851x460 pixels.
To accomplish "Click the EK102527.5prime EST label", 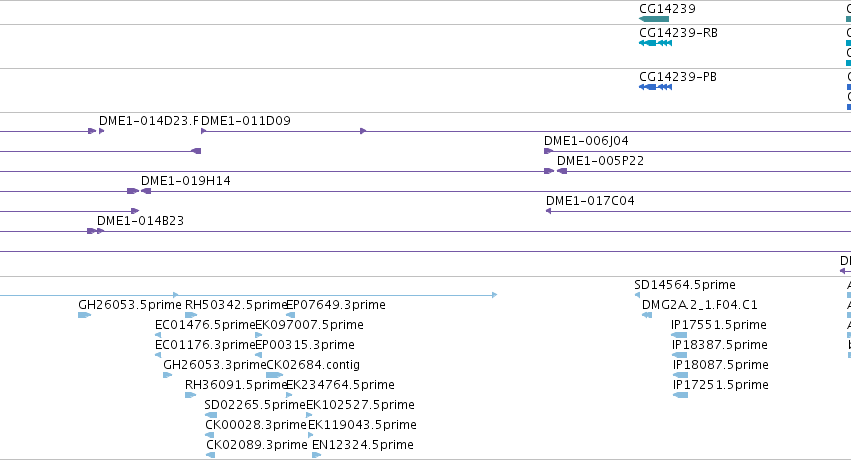I will point(360,406).
